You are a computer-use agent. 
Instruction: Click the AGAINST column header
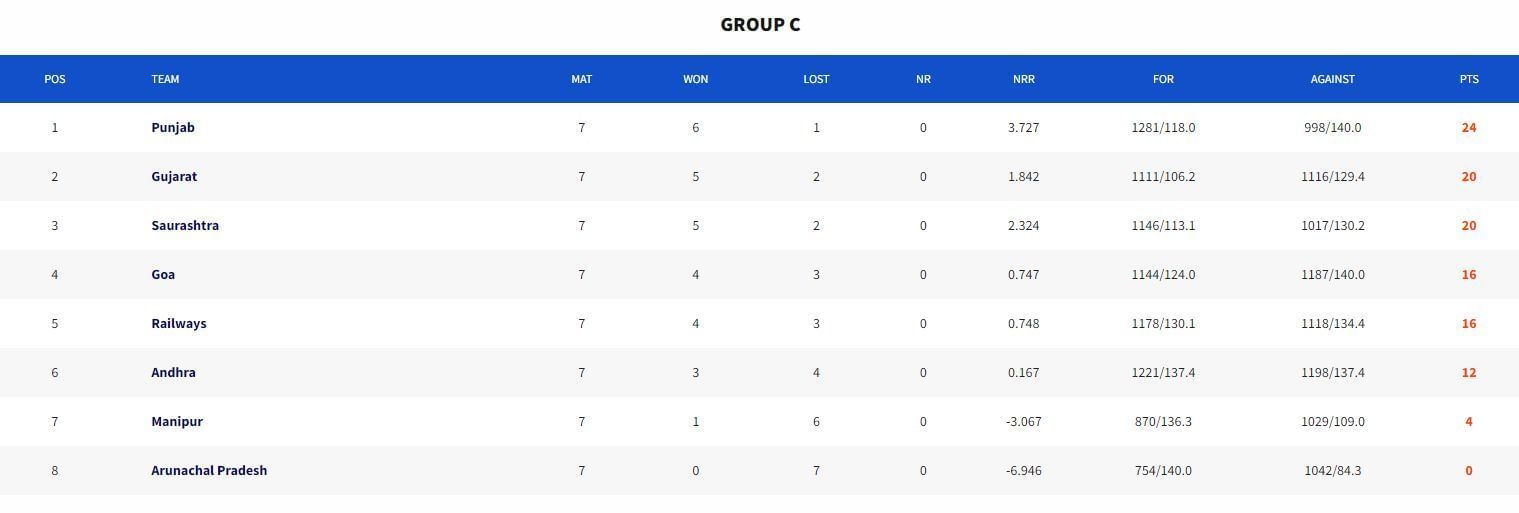point(1333,79)
